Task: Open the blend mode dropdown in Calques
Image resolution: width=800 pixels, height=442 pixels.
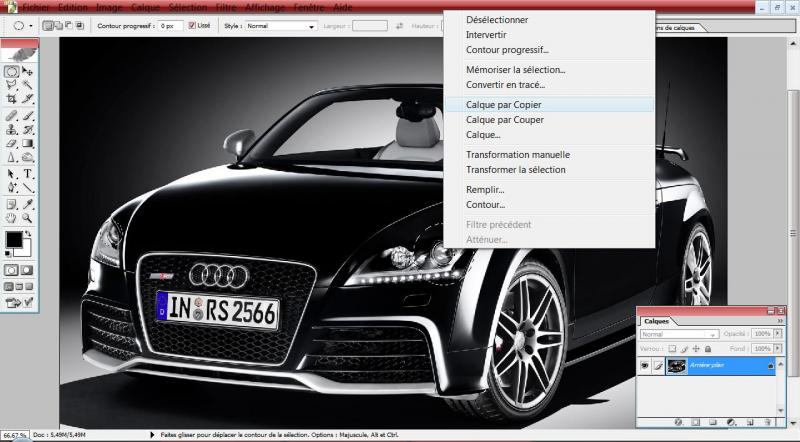Action: (x=679, y=334)
